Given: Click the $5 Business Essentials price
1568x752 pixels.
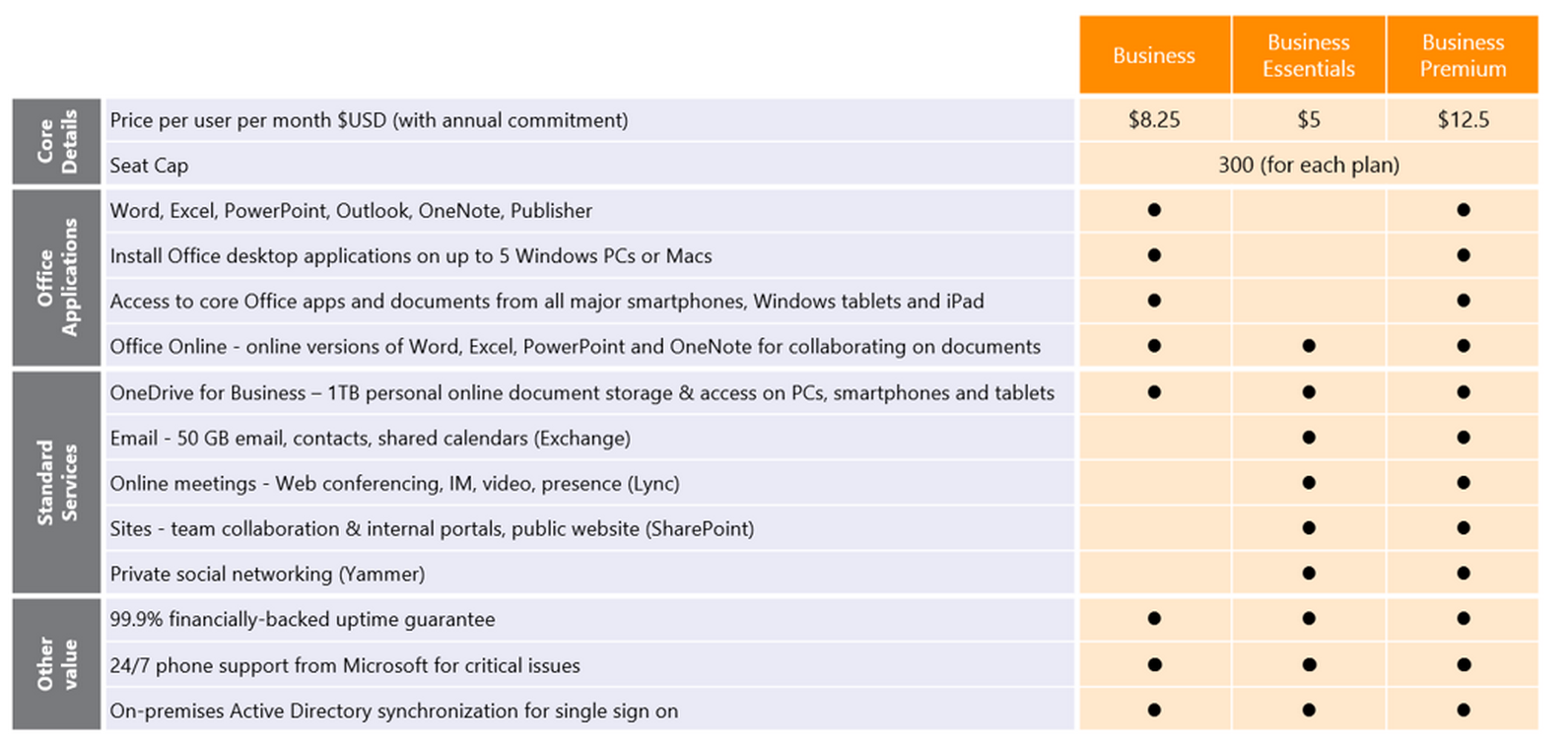Looking at the screenshot, I should (1308, 120).
